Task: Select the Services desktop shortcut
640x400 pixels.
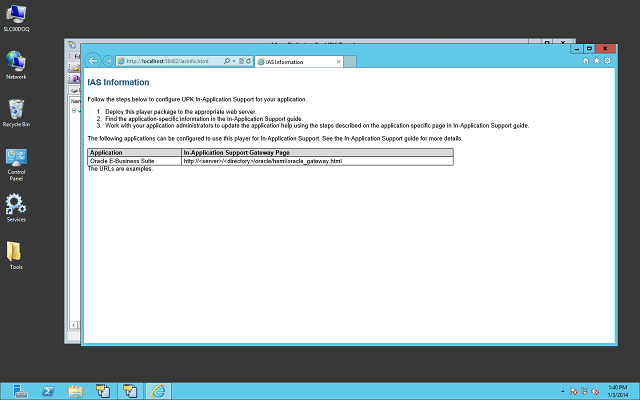Action: tap(16, 208)
